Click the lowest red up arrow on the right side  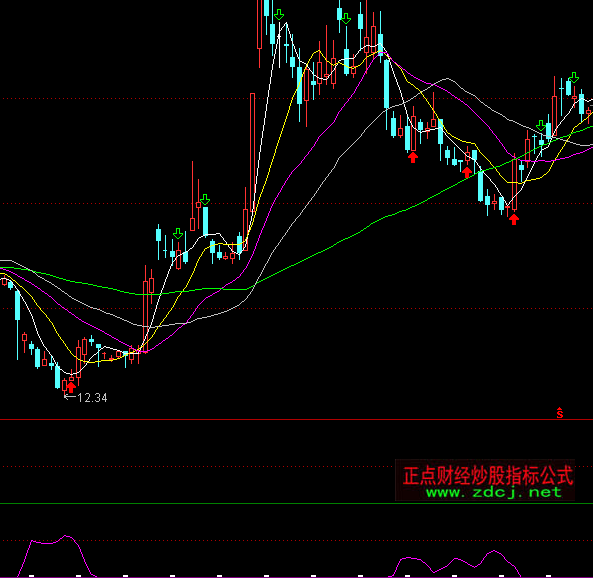(514, 219)
